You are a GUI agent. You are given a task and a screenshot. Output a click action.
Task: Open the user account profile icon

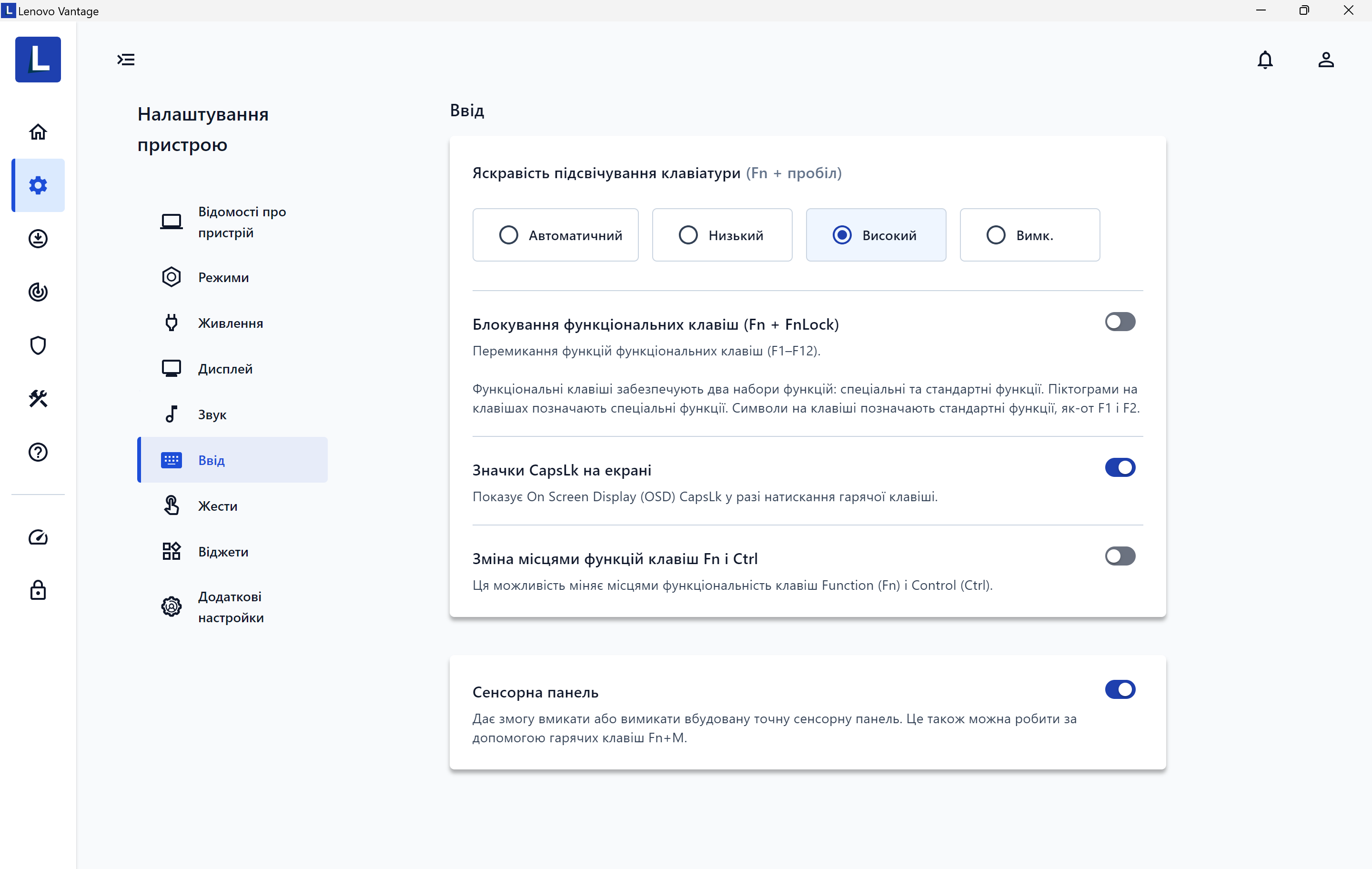(1325, 60)
